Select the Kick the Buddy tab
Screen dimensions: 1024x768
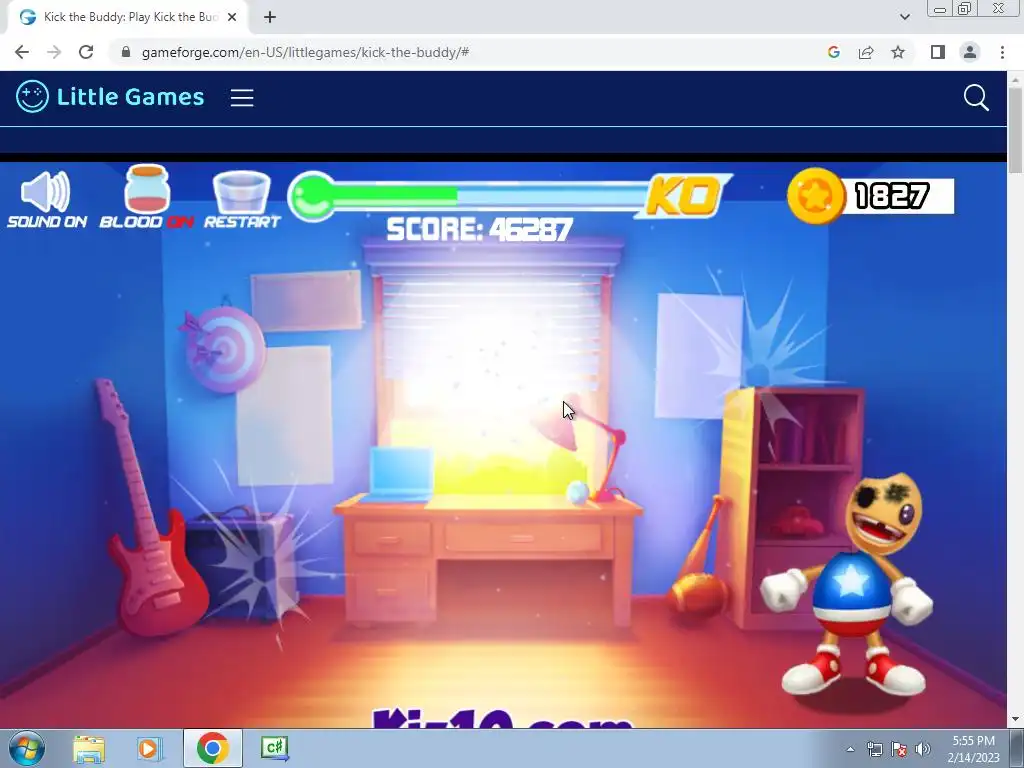(x=127, y=17)
